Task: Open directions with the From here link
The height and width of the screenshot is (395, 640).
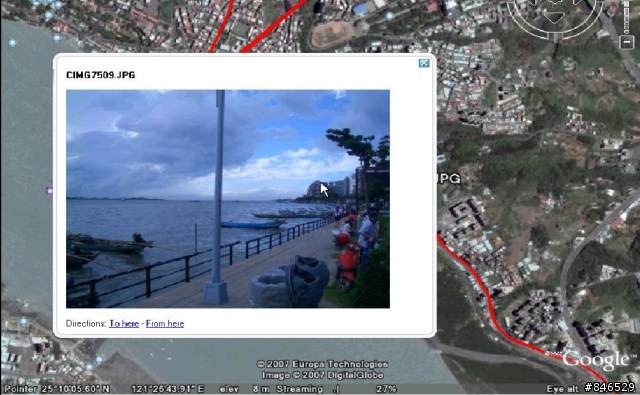Action: [x=165, y=324]
